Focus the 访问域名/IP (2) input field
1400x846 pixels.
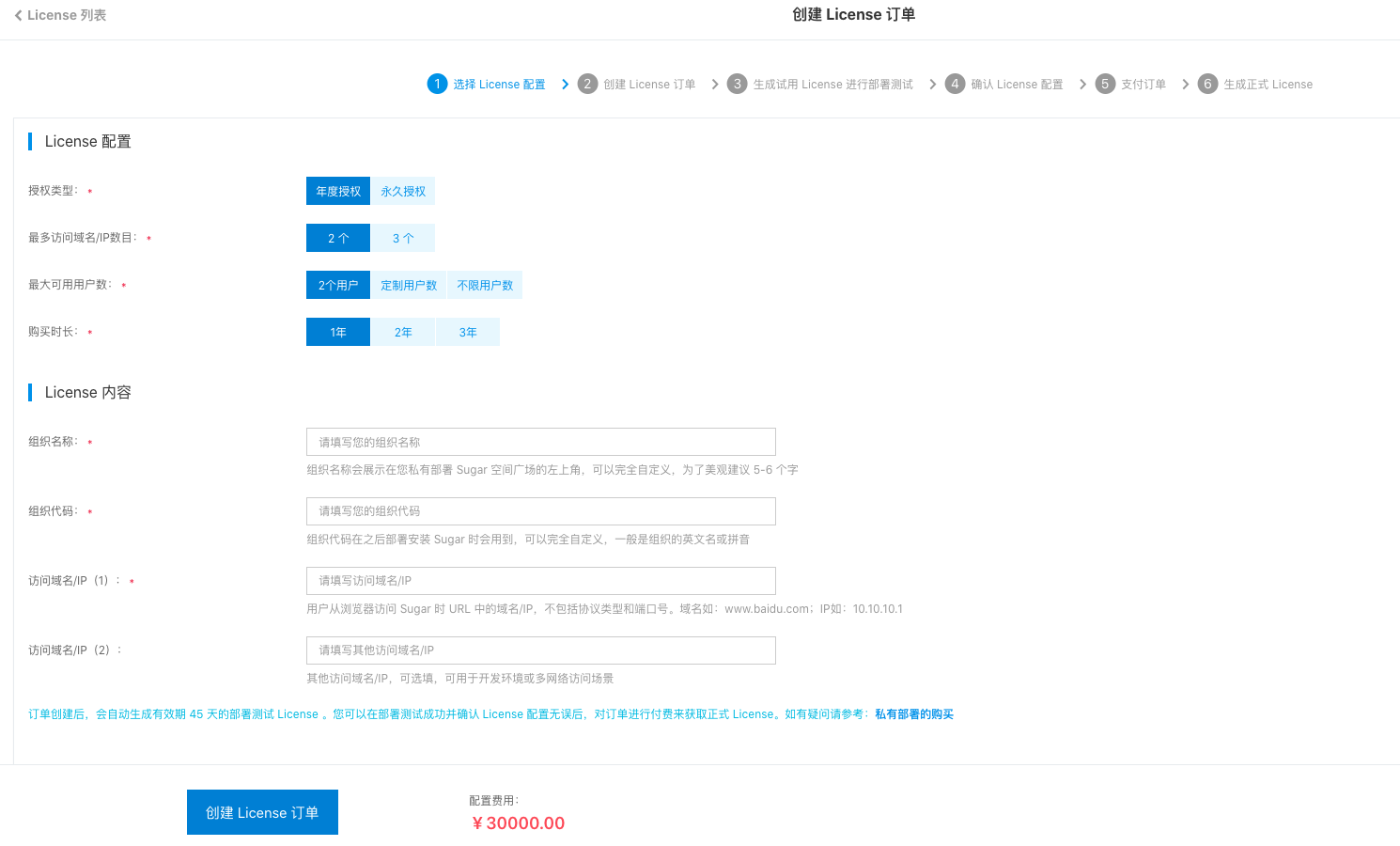(541, 650)
